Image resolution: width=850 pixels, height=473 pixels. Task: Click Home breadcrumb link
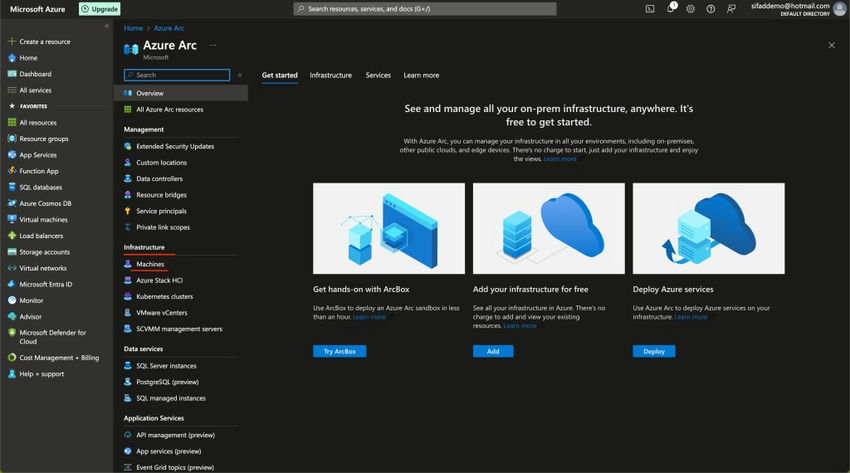click(133, 28)
